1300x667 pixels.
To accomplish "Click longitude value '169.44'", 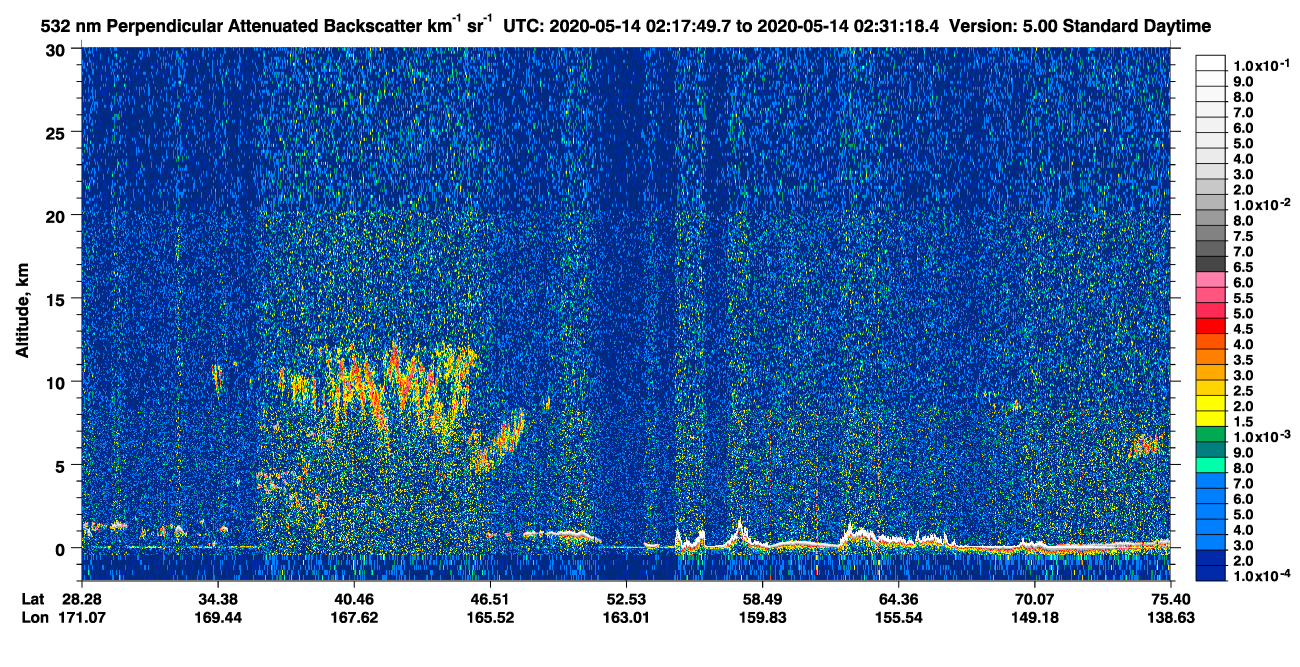I will [217, 617].
